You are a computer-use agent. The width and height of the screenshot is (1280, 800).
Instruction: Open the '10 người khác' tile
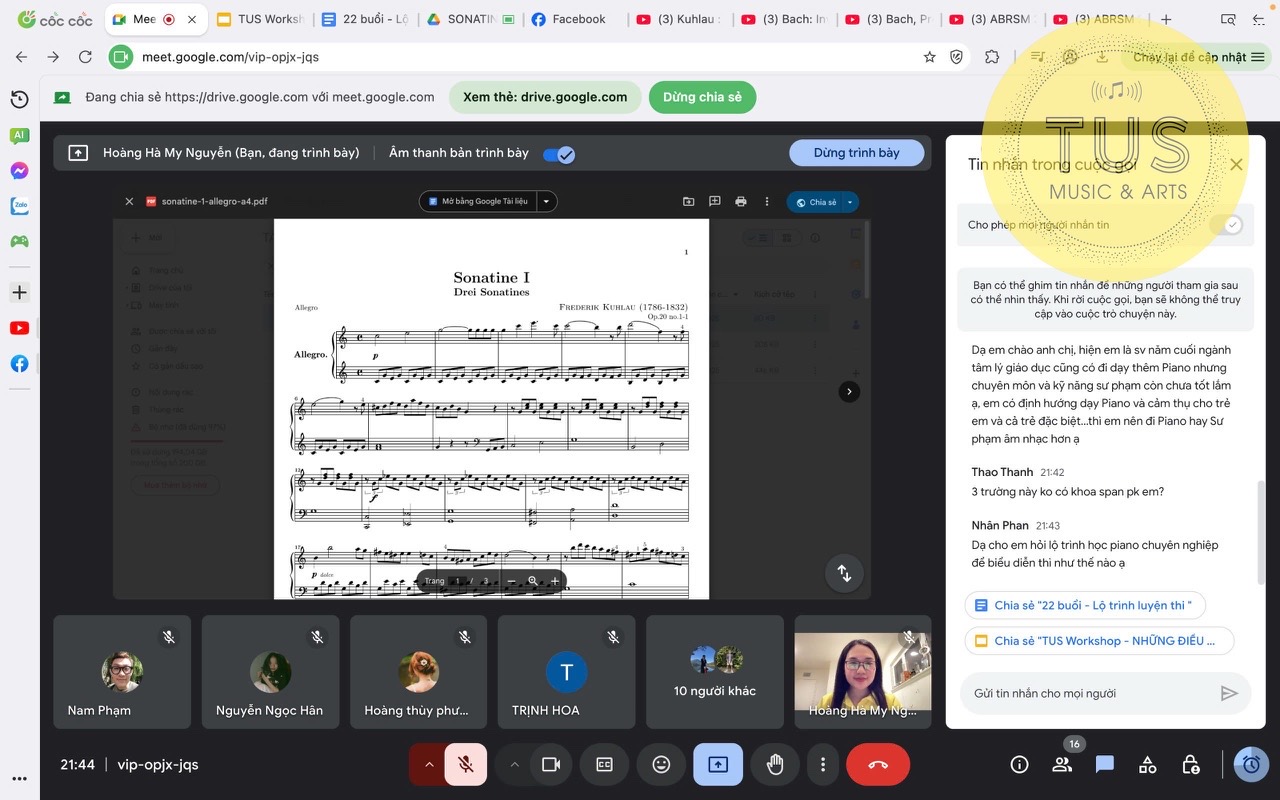715,672
